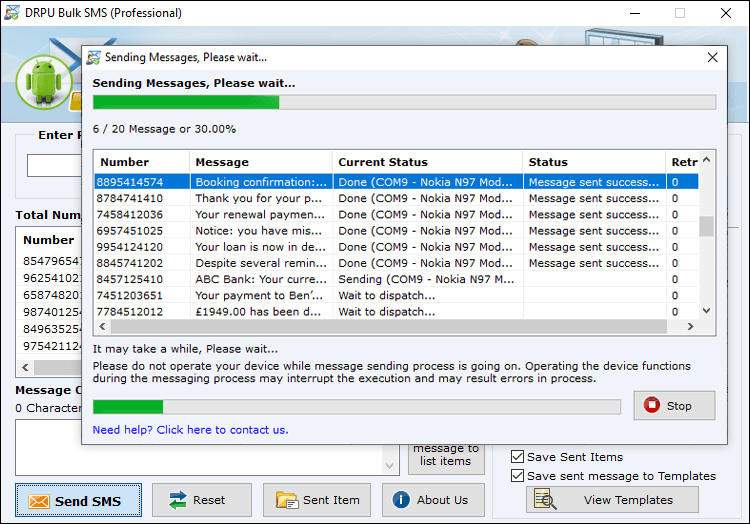Click the Retr column header
This screenshot has height=524, width=750.
click(683, 162)
